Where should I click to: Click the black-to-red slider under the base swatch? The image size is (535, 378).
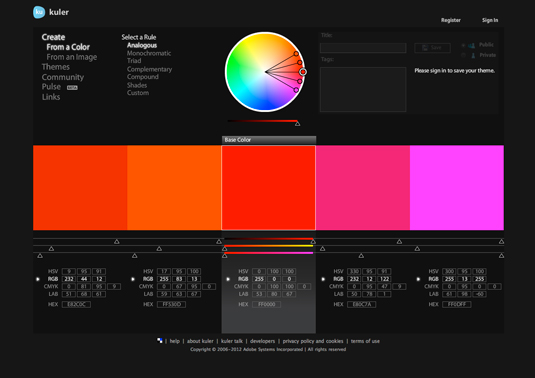pyautogui.click(x=269, y=239)
